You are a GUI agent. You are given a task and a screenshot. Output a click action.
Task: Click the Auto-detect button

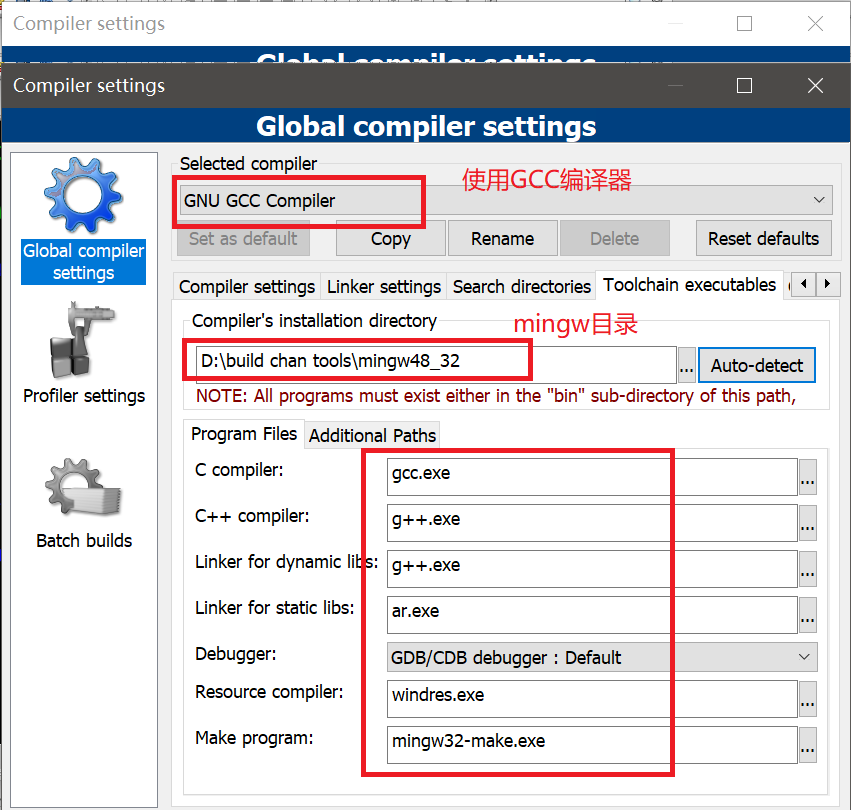click(x=756, y=366)
